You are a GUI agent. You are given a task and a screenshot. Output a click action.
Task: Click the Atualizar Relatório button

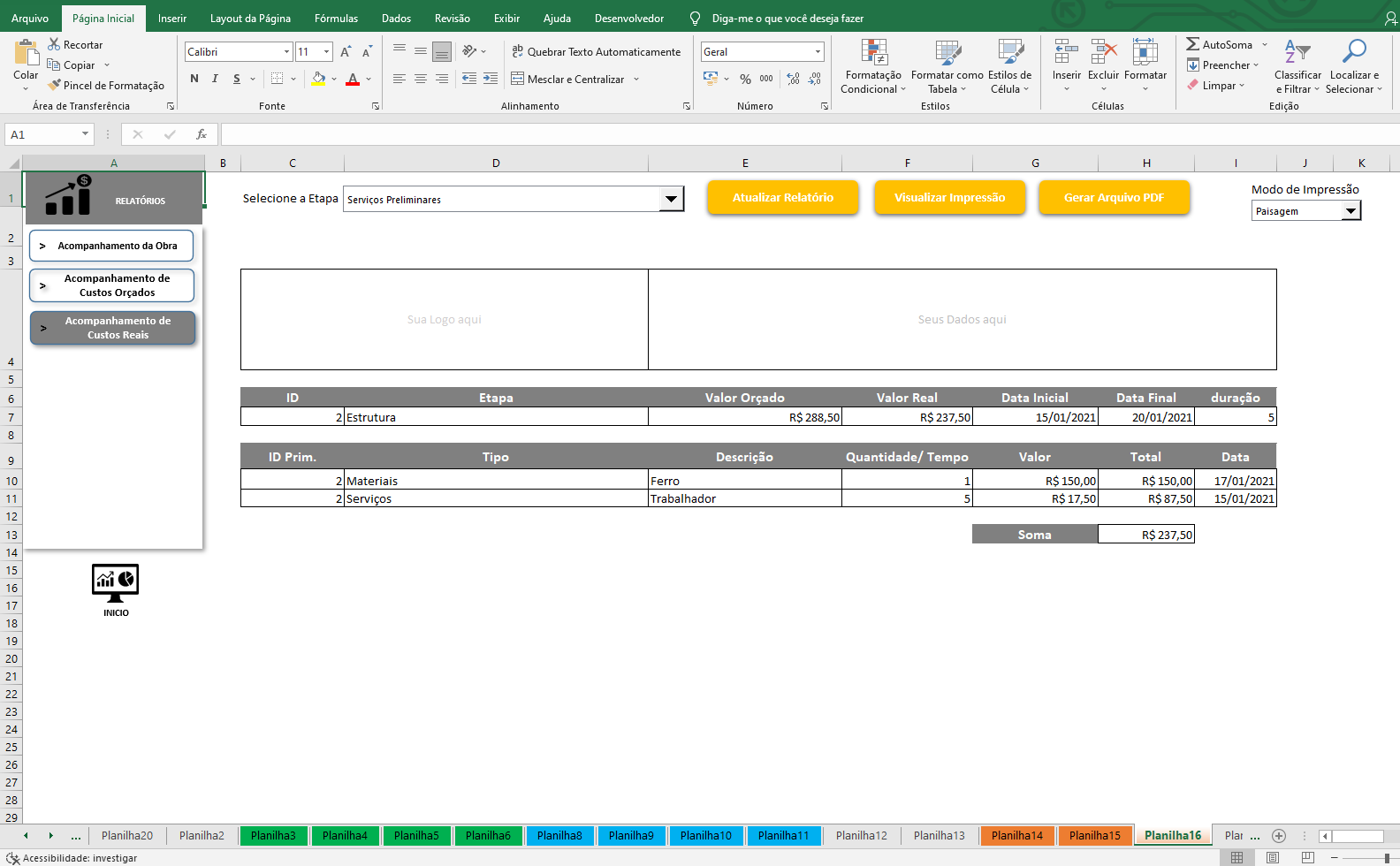coord(782,198)
